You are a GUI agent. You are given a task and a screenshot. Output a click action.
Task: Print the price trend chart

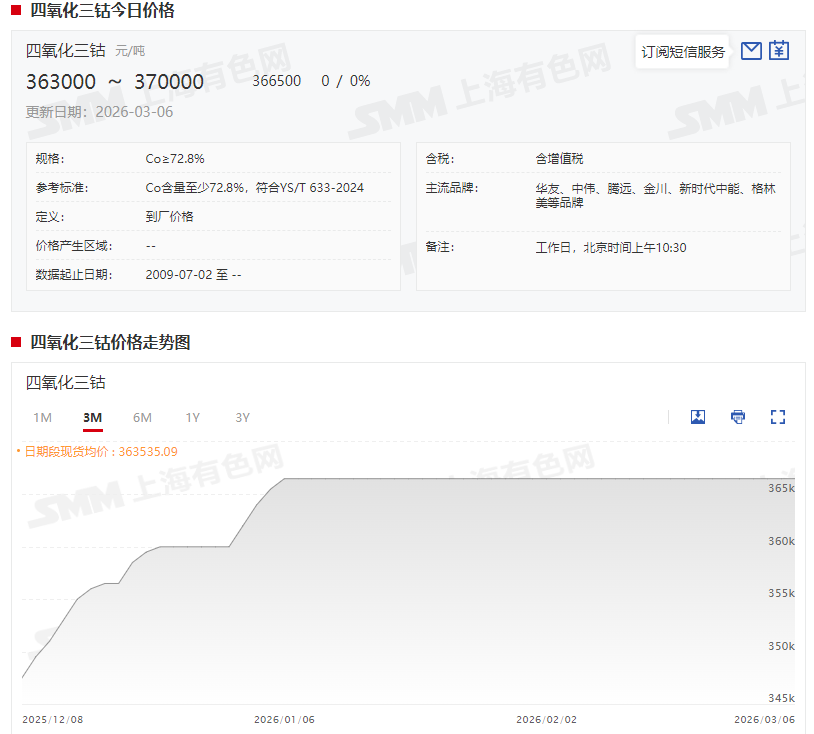[738, 417]
